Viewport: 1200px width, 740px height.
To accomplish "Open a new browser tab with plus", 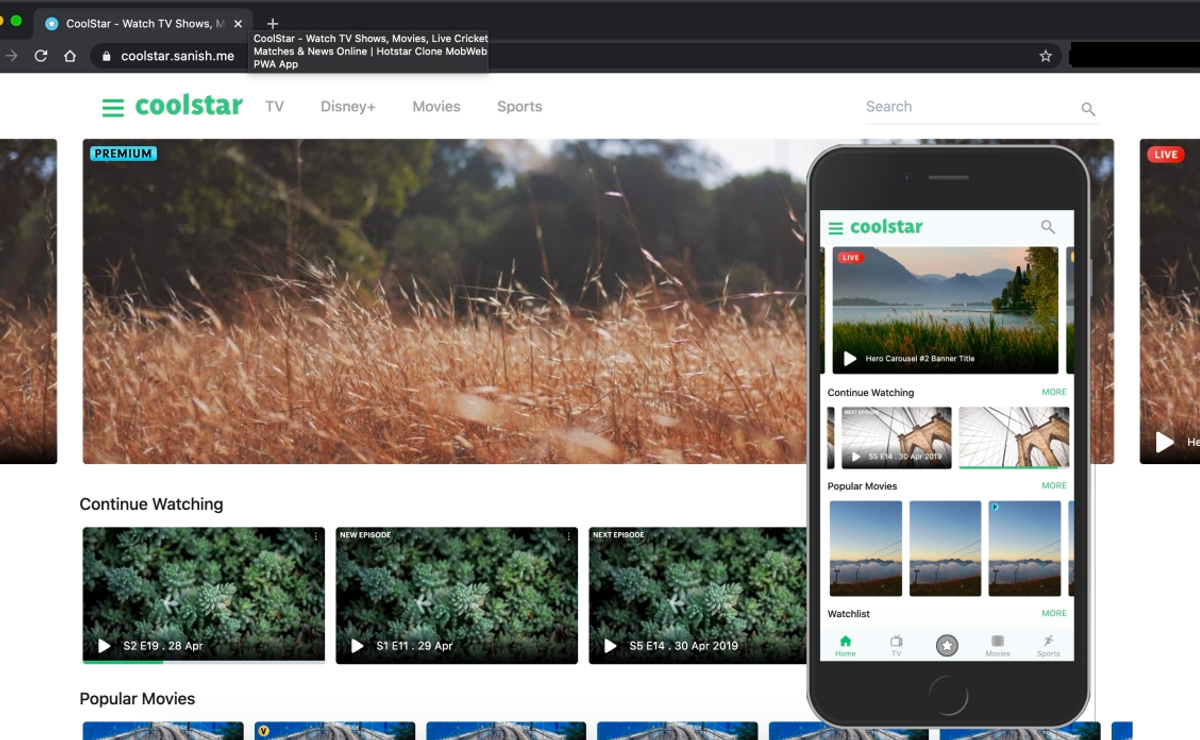I will [x=273, y=23].
